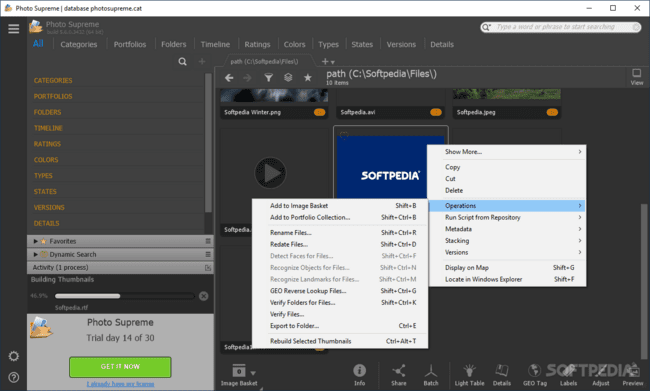Switch to the Ratings tab
Image resolution: width=650 pixels, height=391 pixels.
click(x=257, y=44)
